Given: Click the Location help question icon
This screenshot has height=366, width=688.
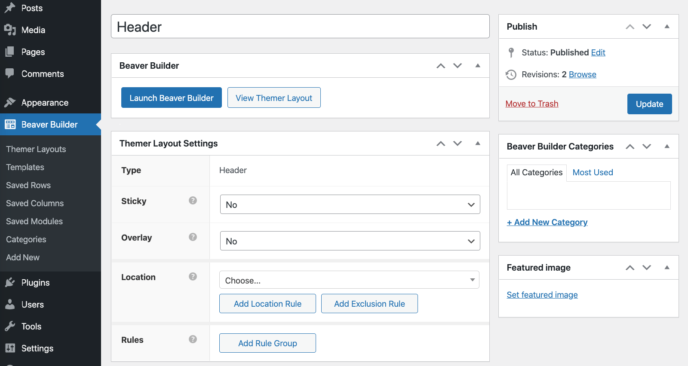Looking at the screenshot, I should (x=193, y=276).
